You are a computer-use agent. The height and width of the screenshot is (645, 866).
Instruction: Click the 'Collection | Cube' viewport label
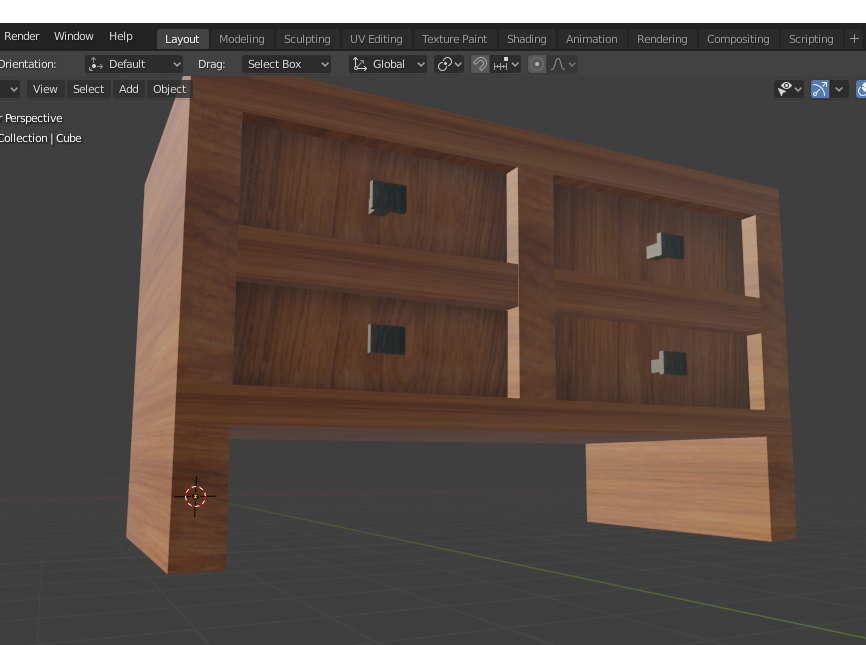pyautogui.click(x=40, y=138)
